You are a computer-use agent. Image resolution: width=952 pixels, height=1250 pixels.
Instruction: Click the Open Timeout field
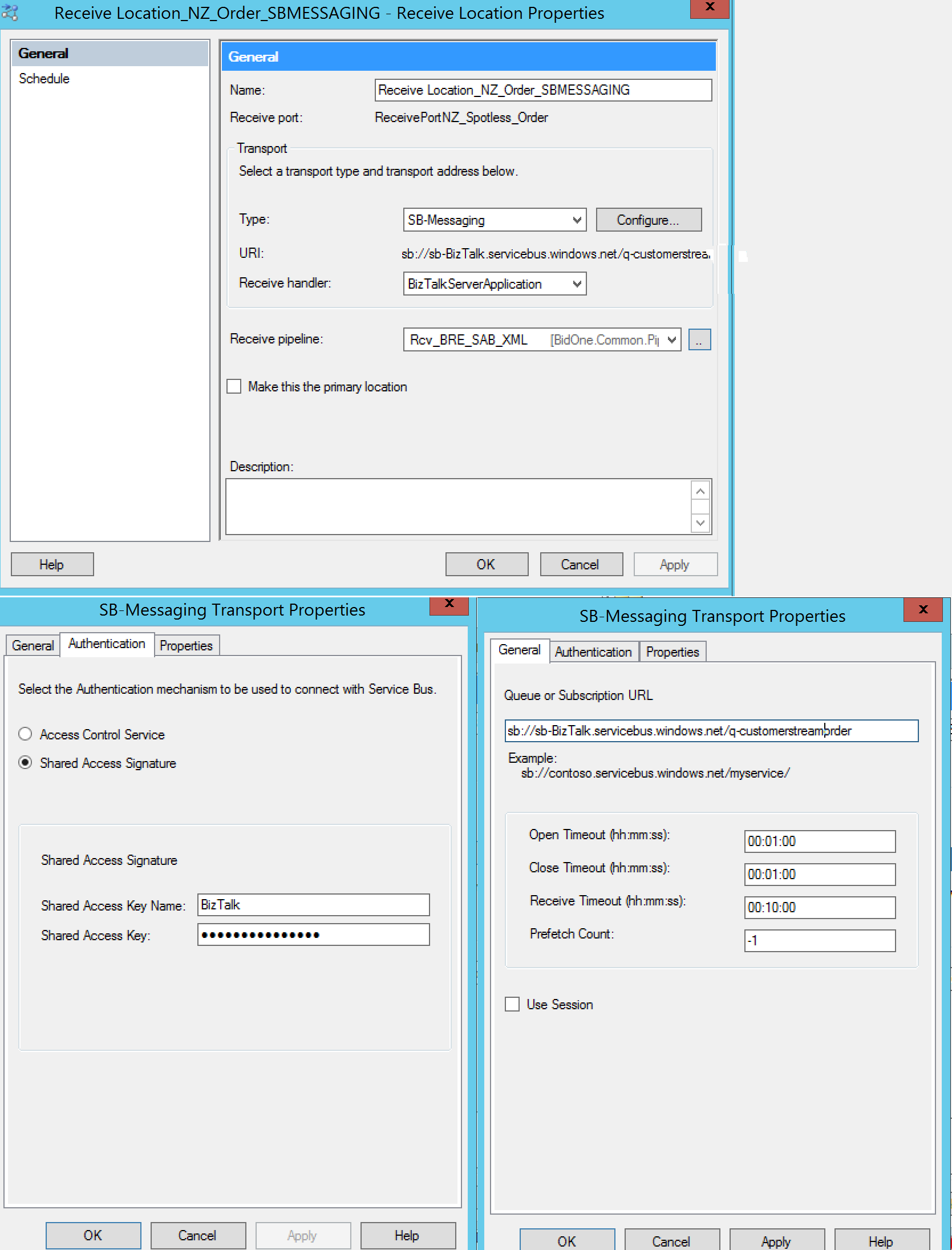tap(820, 842)
